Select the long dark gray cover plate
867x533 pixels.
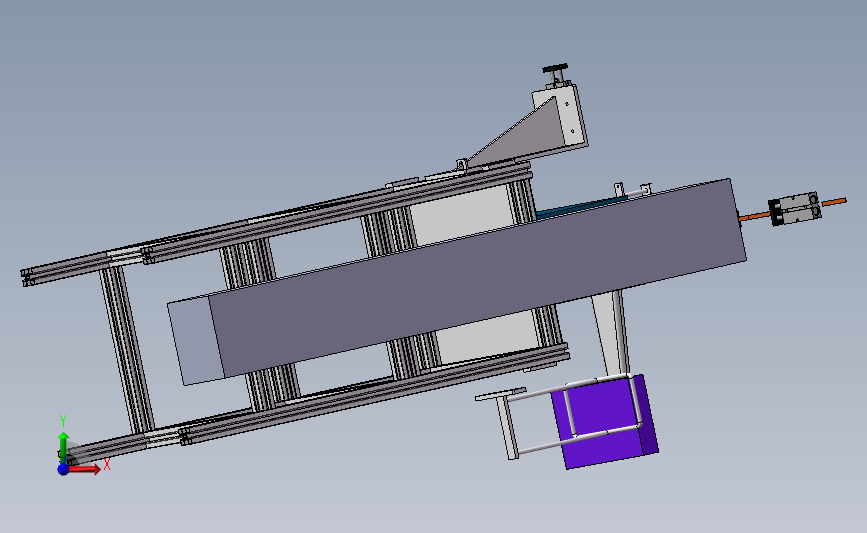477,276
